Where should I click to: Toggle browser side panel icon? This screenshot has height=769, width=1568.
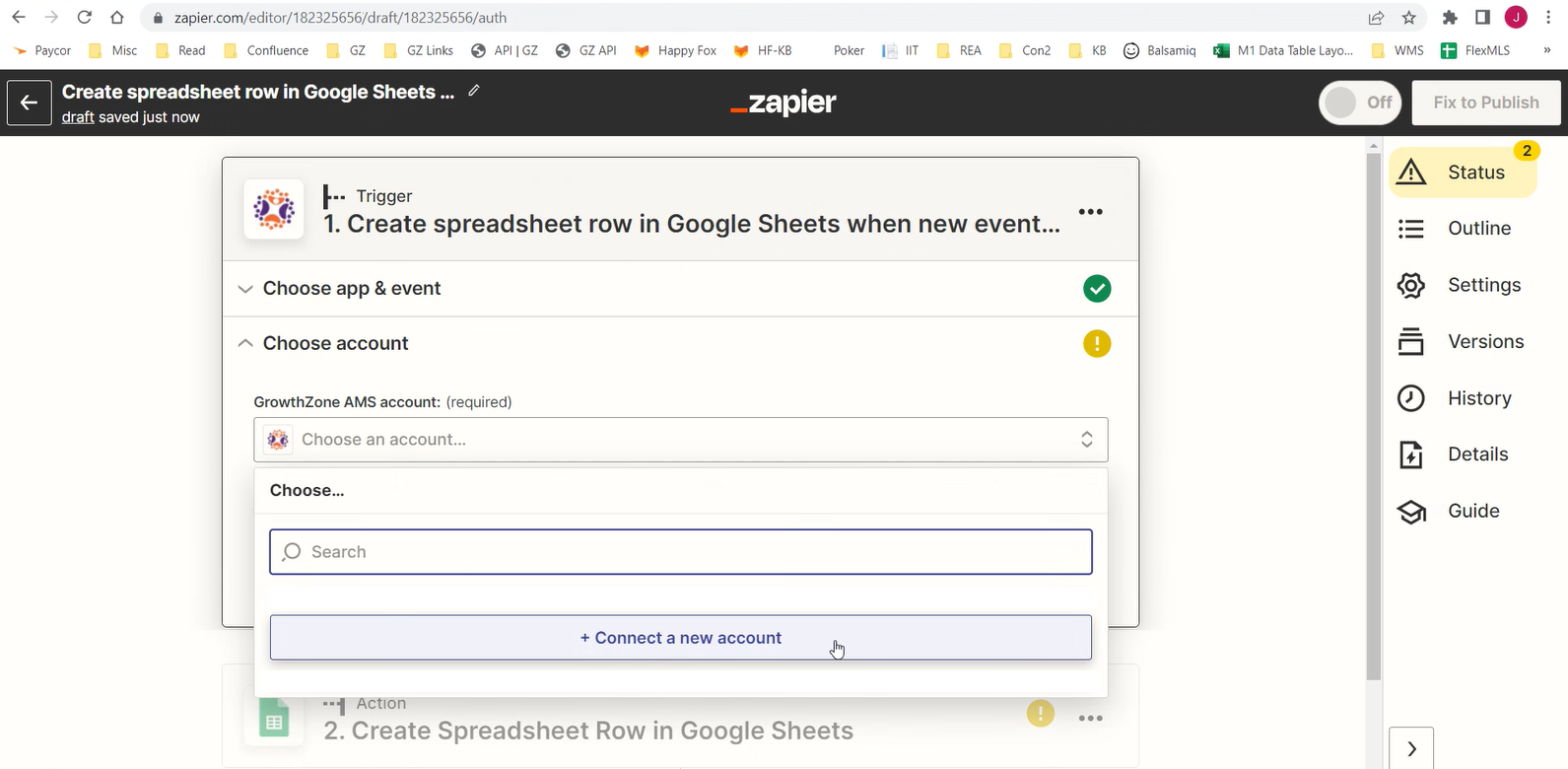1482,18
